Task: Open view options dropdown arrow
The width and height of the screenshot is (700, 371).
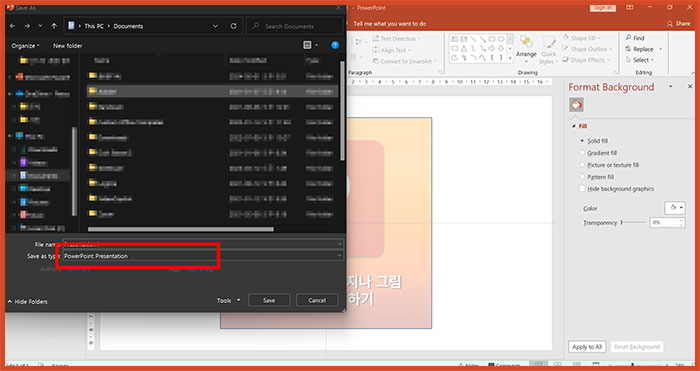Action: point(317,45)
